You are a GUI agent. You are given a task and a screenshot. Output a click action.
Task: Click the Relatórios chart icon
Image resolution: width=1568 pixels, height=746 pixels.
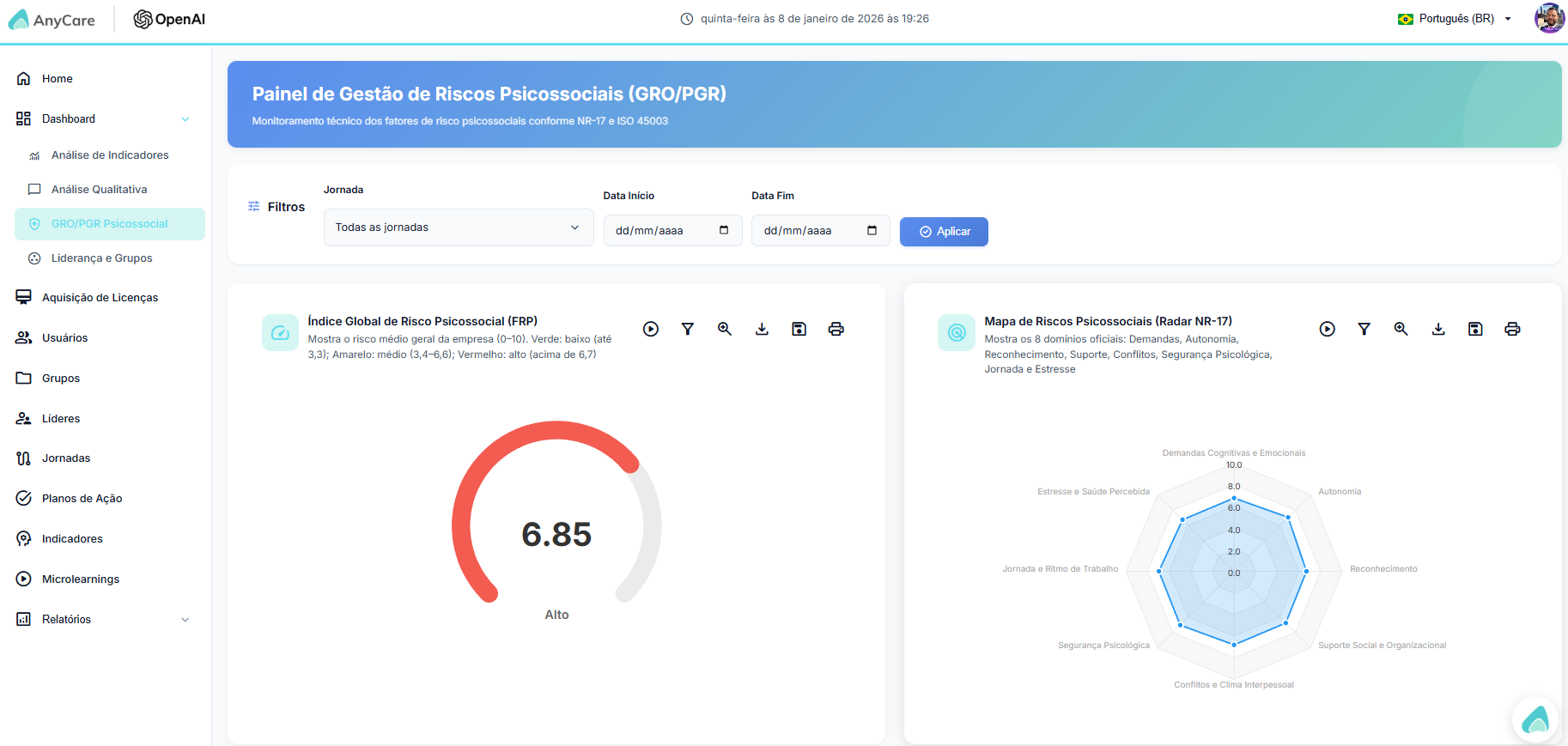coord(24,619)
